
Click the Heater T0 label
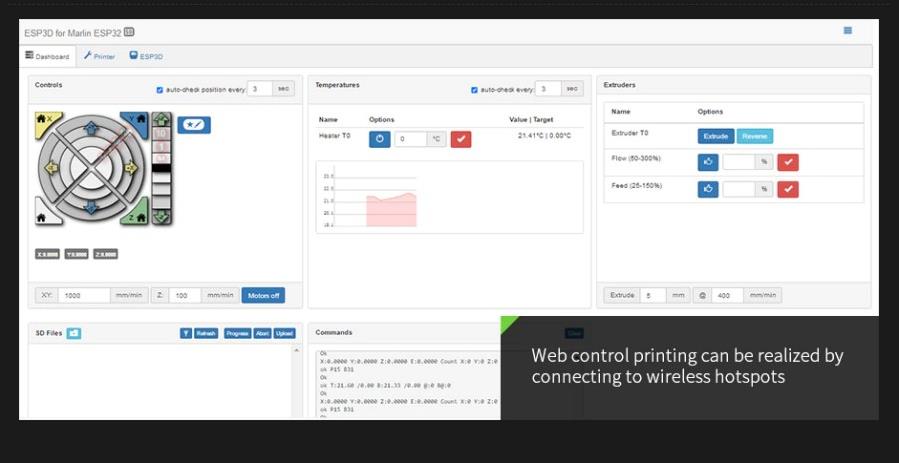tap(334, 136)
